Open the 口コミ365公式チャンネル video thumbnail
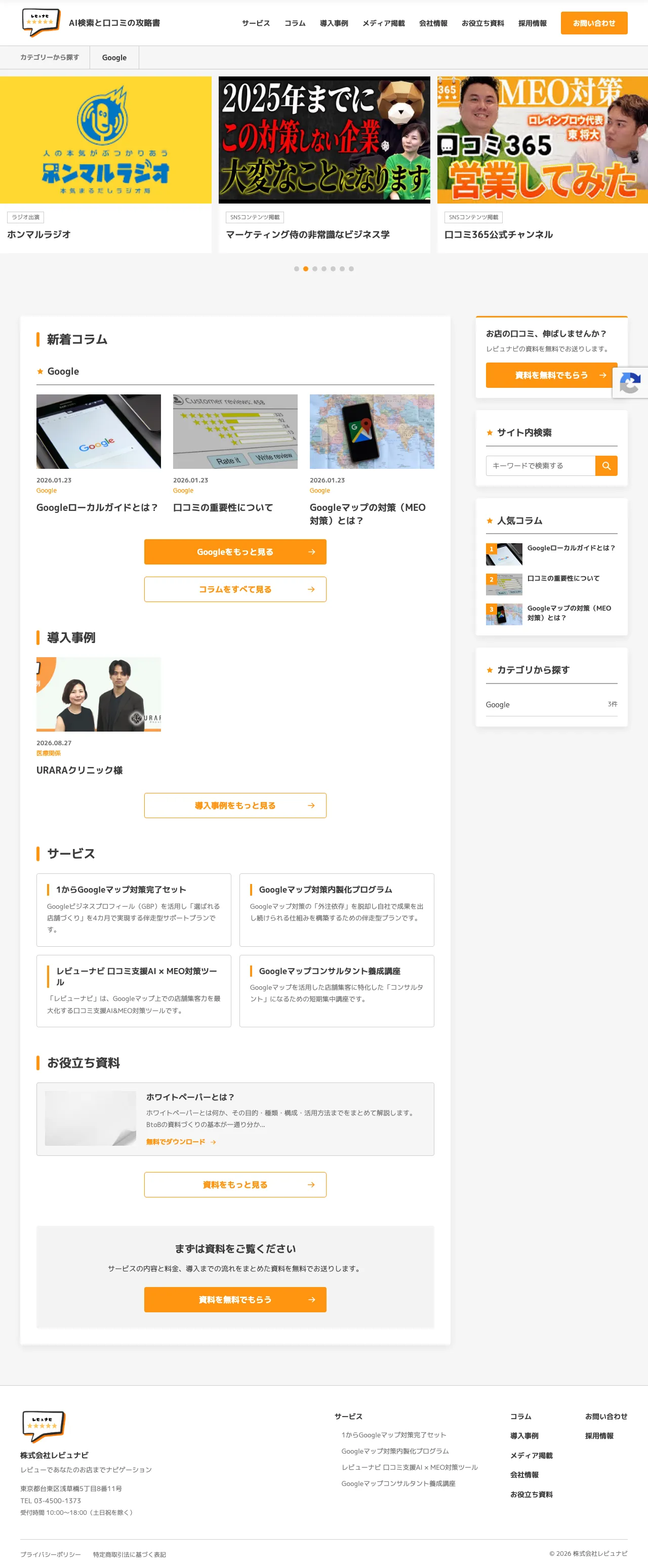Screen dimensions: 648x1568 (x=543, y=139)
